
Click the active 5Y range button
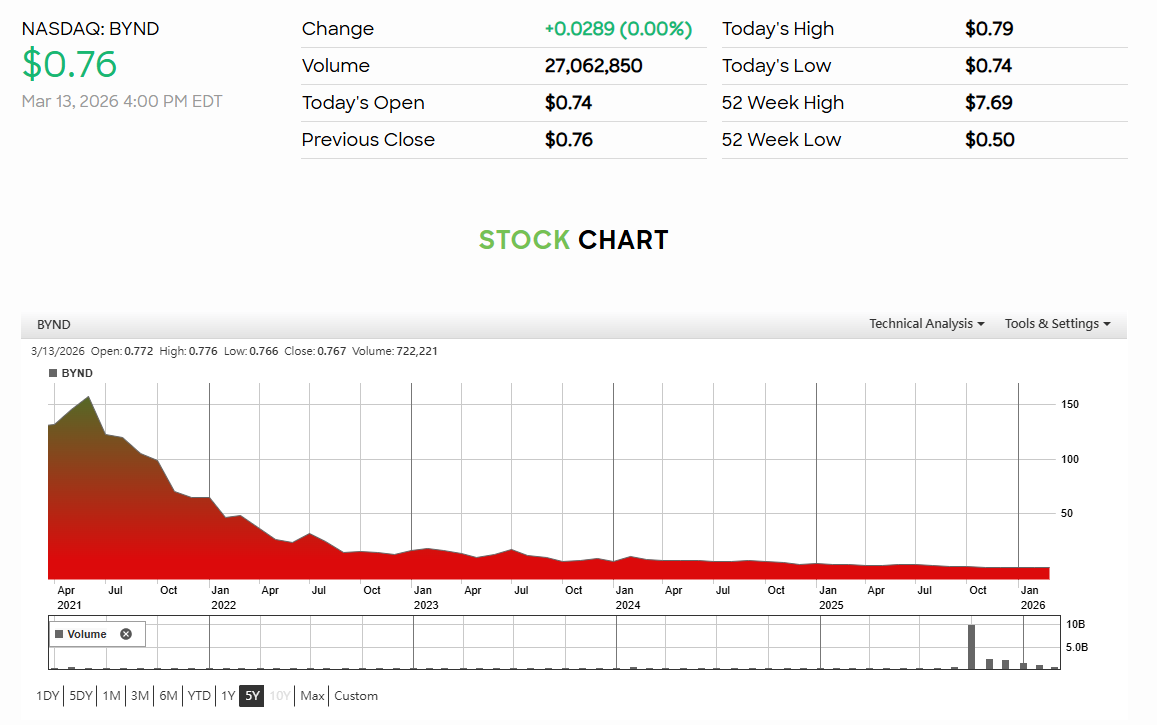[252, 695]
